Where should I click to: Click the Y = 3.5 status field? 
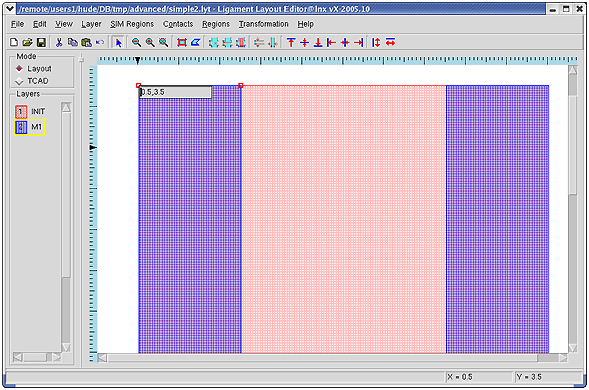tap(548, 377)
